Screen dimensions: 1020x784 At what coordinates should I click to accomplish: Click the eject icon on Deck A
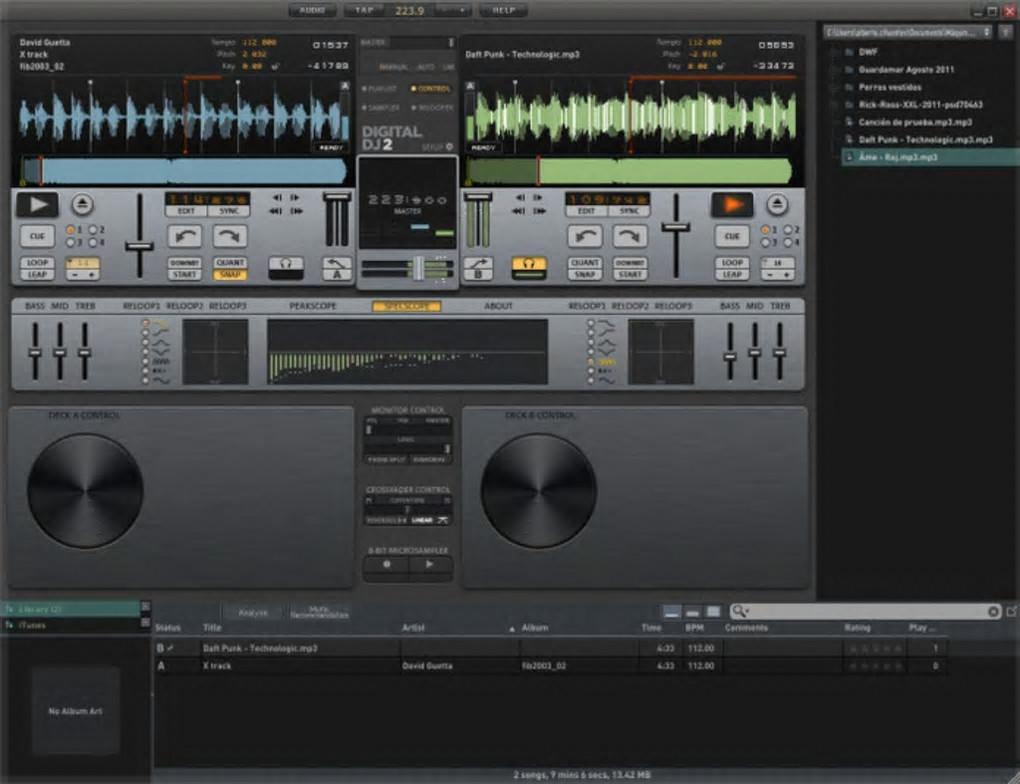pyautogui.click(x=82, y=204)
